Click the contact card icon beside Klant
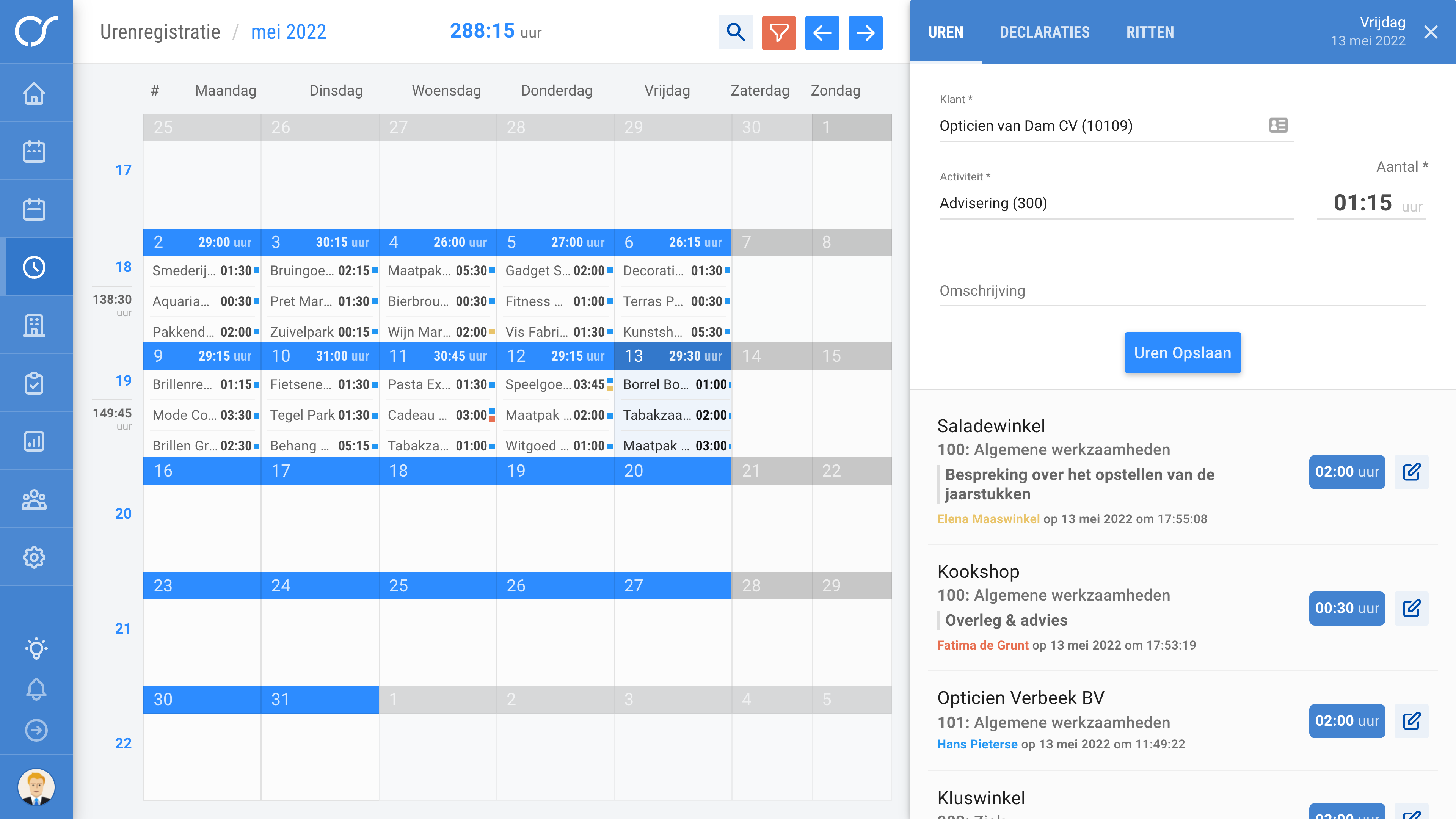This screenshot has height=819, width=1456. tap(1278, 125)
